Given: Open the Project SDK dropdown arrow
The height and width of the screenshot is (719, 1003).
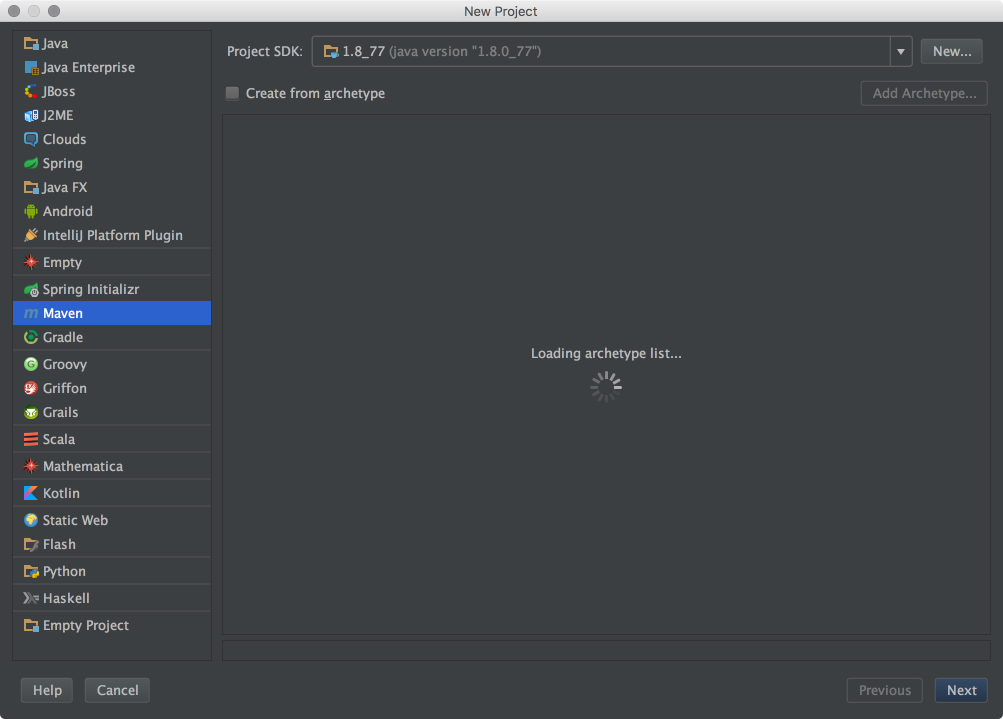Looking at the screenshot, I should (901, 52).
